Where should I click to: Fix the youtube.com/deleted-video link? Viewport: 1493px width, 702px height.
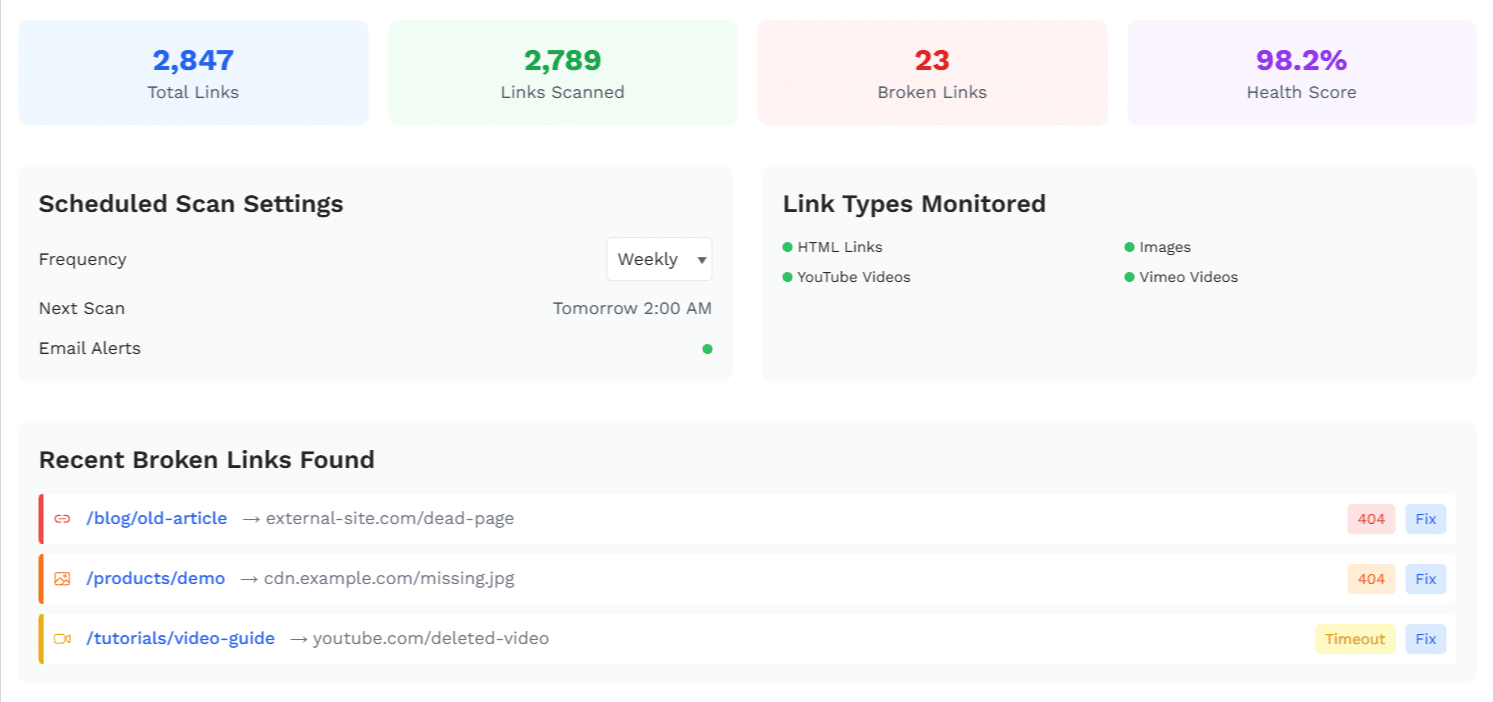point(1426,638)
